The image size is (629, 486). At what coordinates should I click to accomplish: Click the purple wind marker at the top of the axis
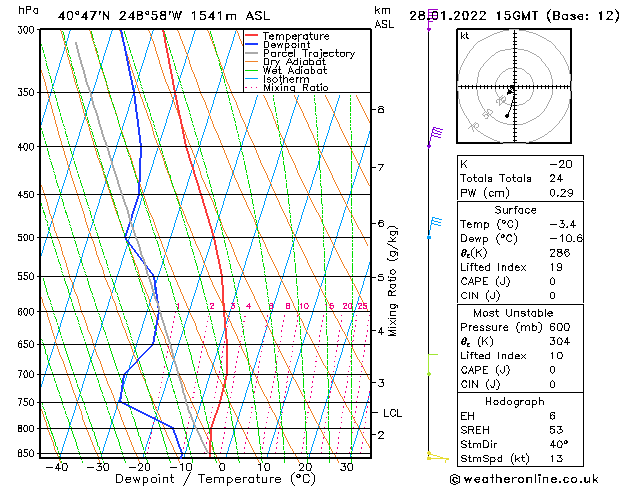click(430, 17)
